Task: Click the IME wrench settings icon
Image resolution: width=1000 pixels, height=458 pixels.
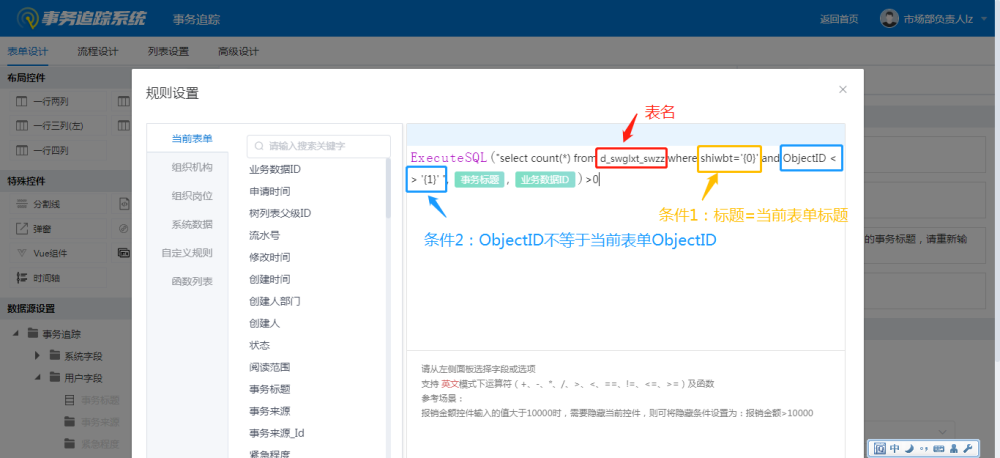Action: point(969,448)
